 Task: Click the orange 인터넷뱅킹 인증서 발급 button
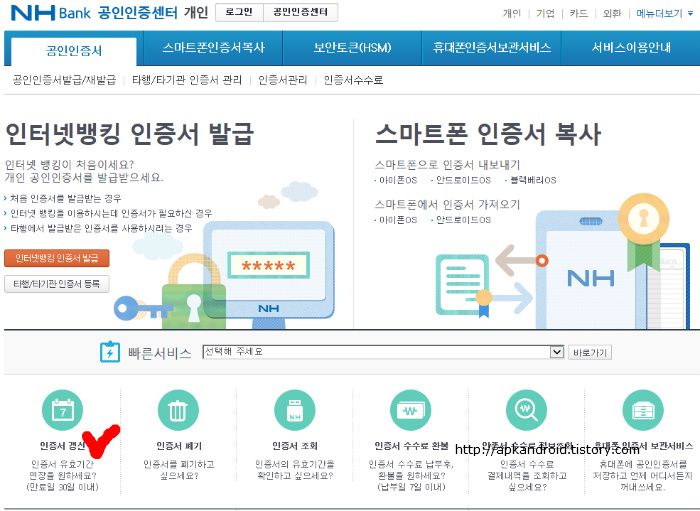57,258
